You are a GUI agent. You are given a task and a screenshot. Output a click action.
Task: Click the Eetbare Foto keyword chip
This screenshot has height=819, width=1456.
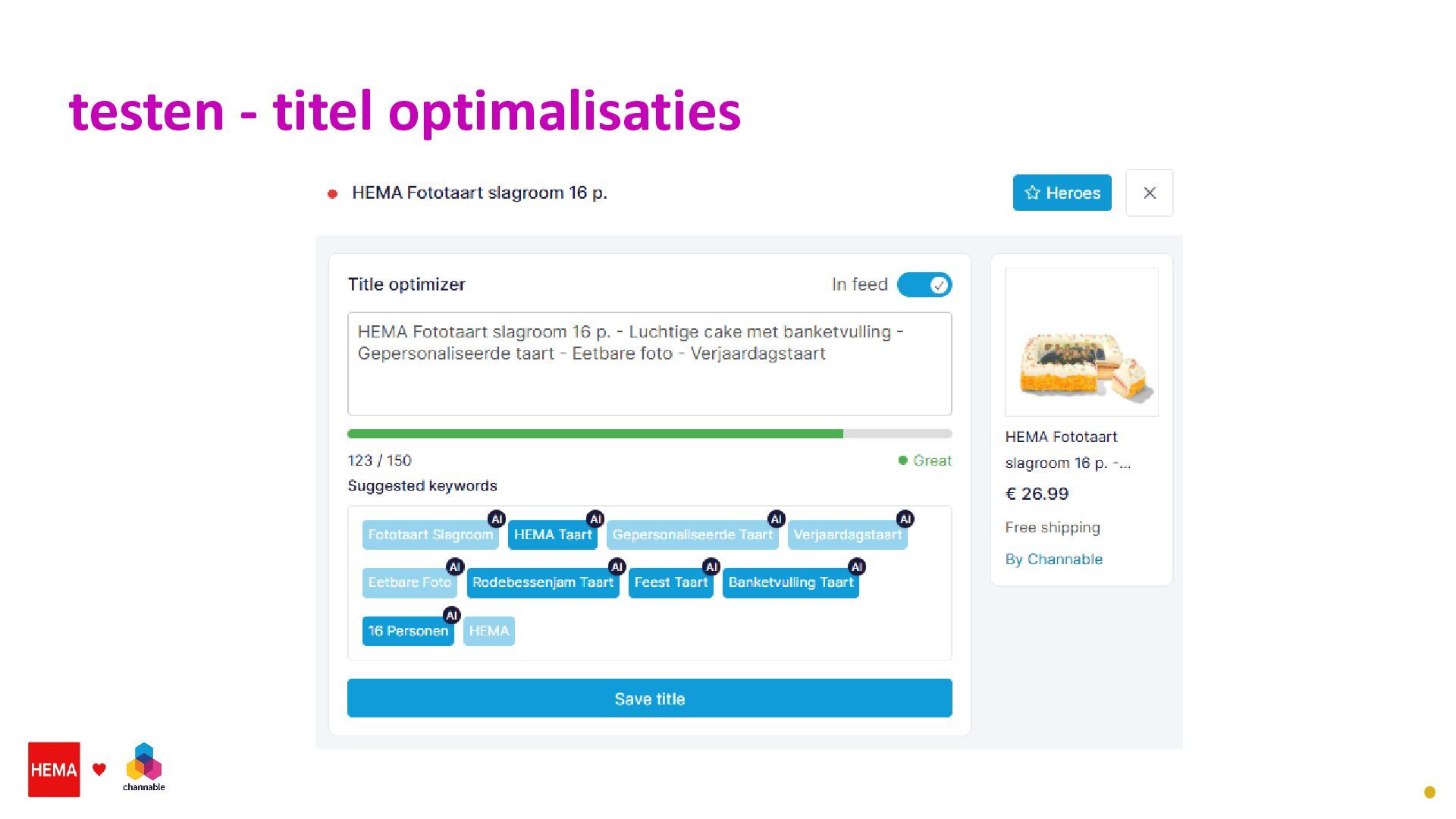click(x=409, y=583)
